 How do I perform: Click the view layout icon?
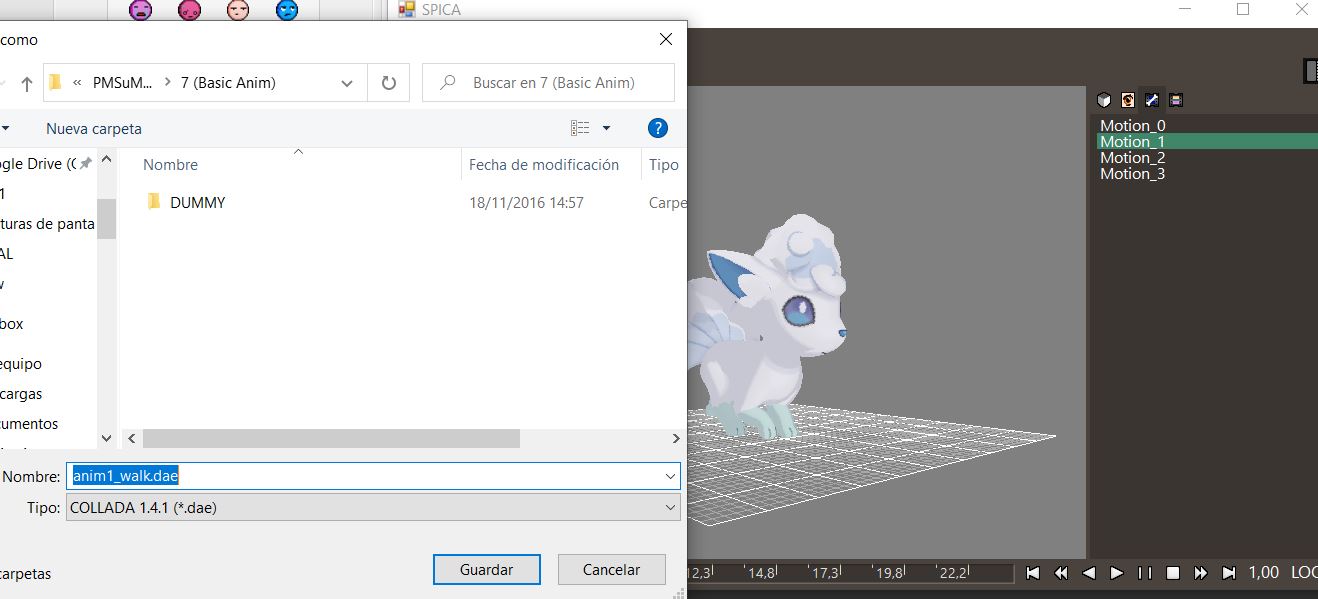(x=580, y=128)
